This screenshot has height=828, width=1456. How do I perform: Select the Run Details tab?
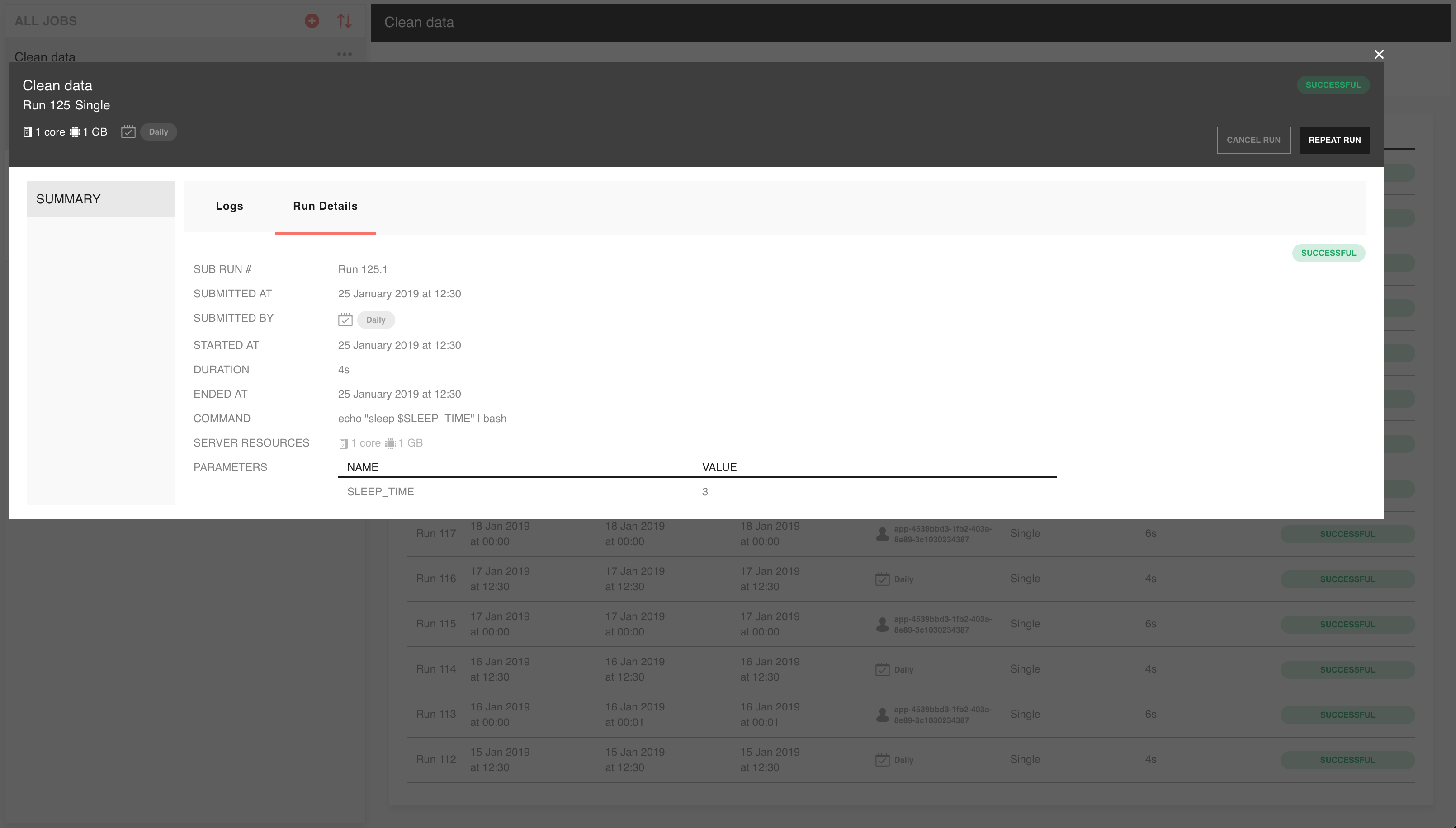pyautogui.click(x=325, y=206)
